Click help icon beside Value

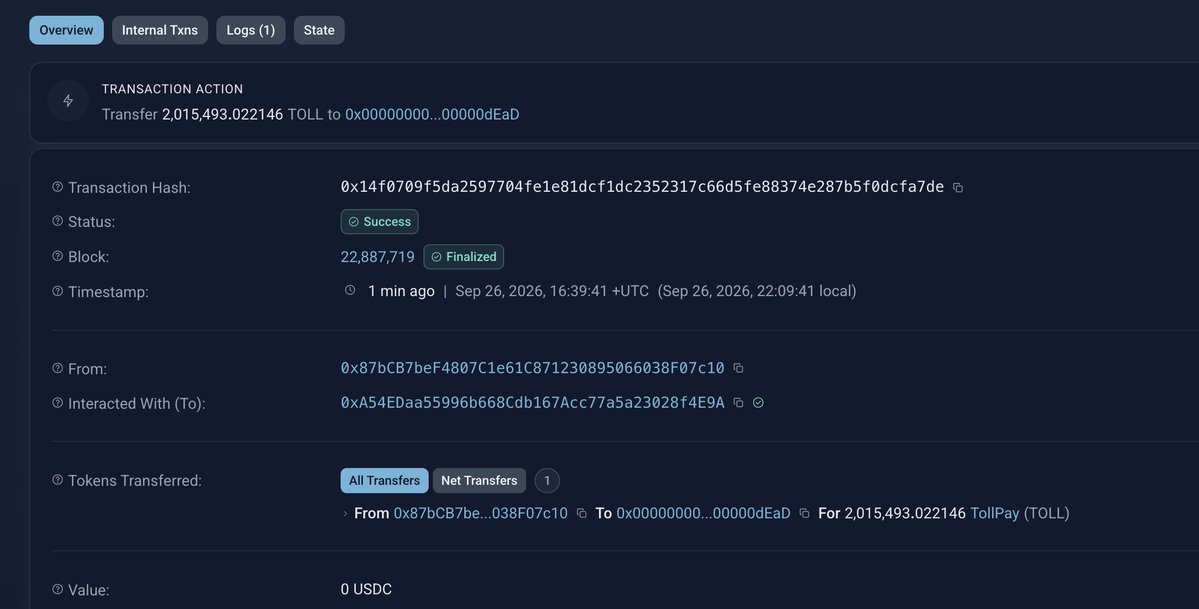57,589
